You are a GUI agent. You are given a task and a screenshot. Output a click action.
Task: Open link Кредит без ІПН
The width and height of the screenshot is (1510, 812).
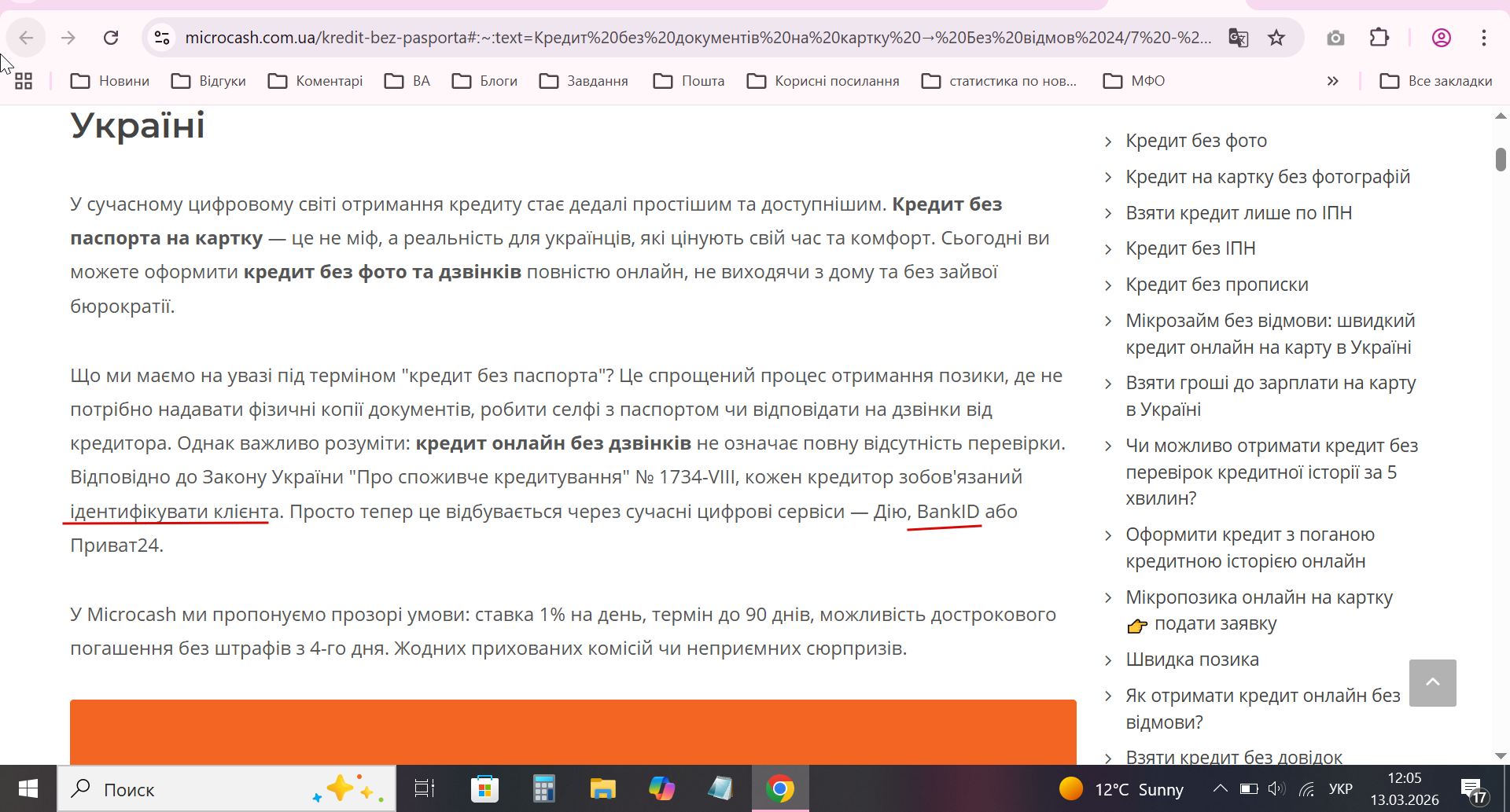1191,248
